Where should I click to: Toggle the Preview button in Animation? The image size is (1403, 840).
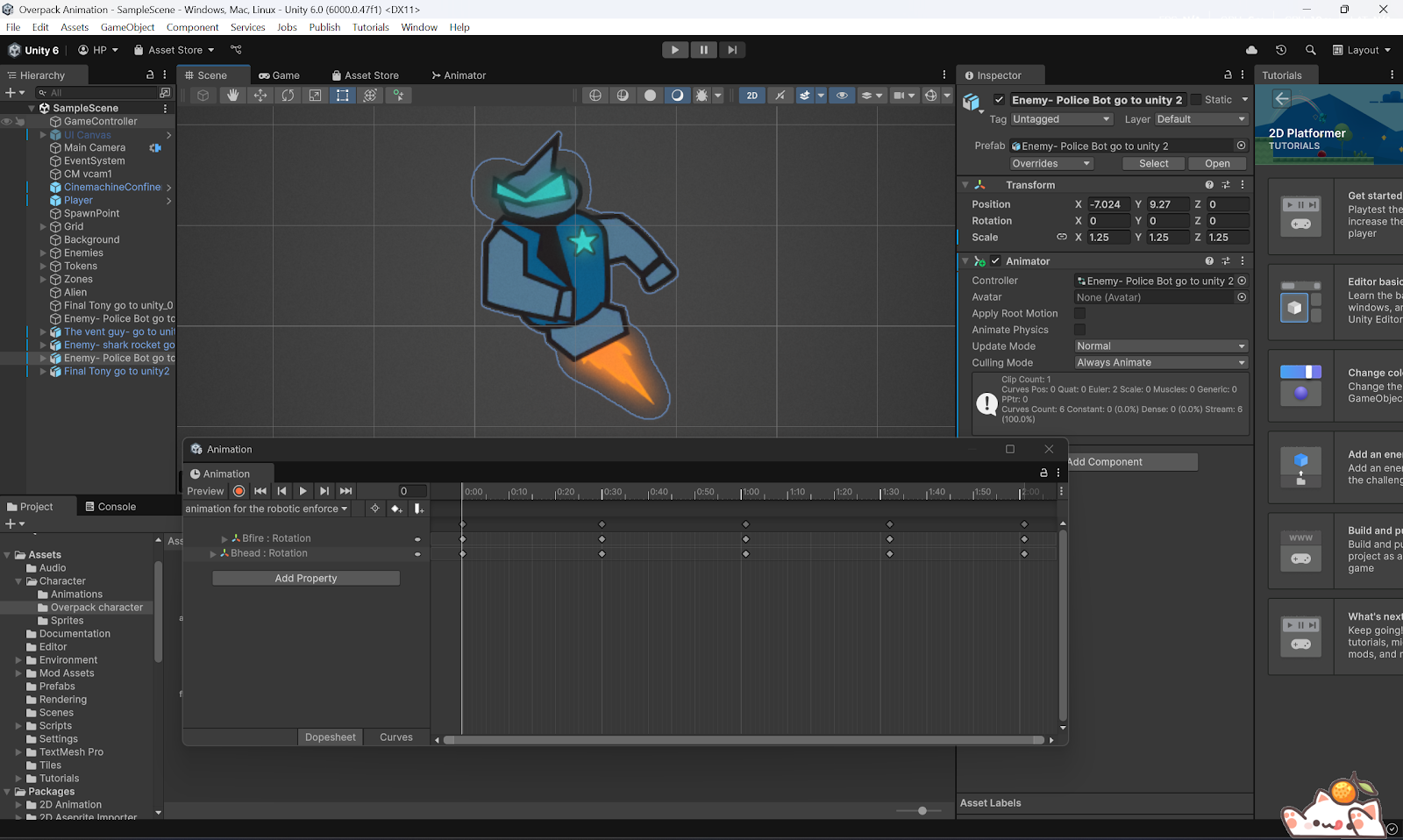point(205,491)
